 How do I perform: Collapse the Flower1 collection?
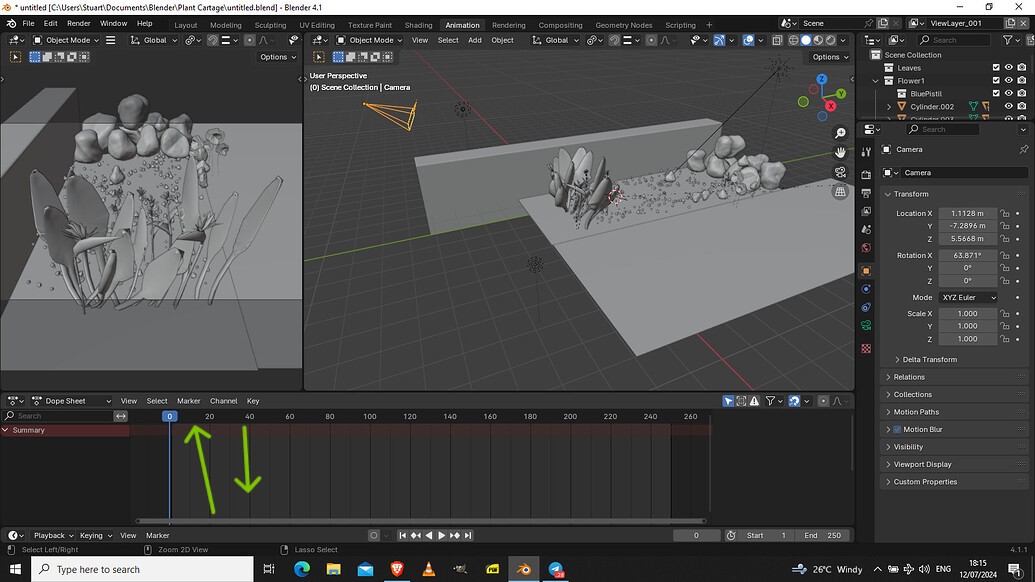(876, 81)
